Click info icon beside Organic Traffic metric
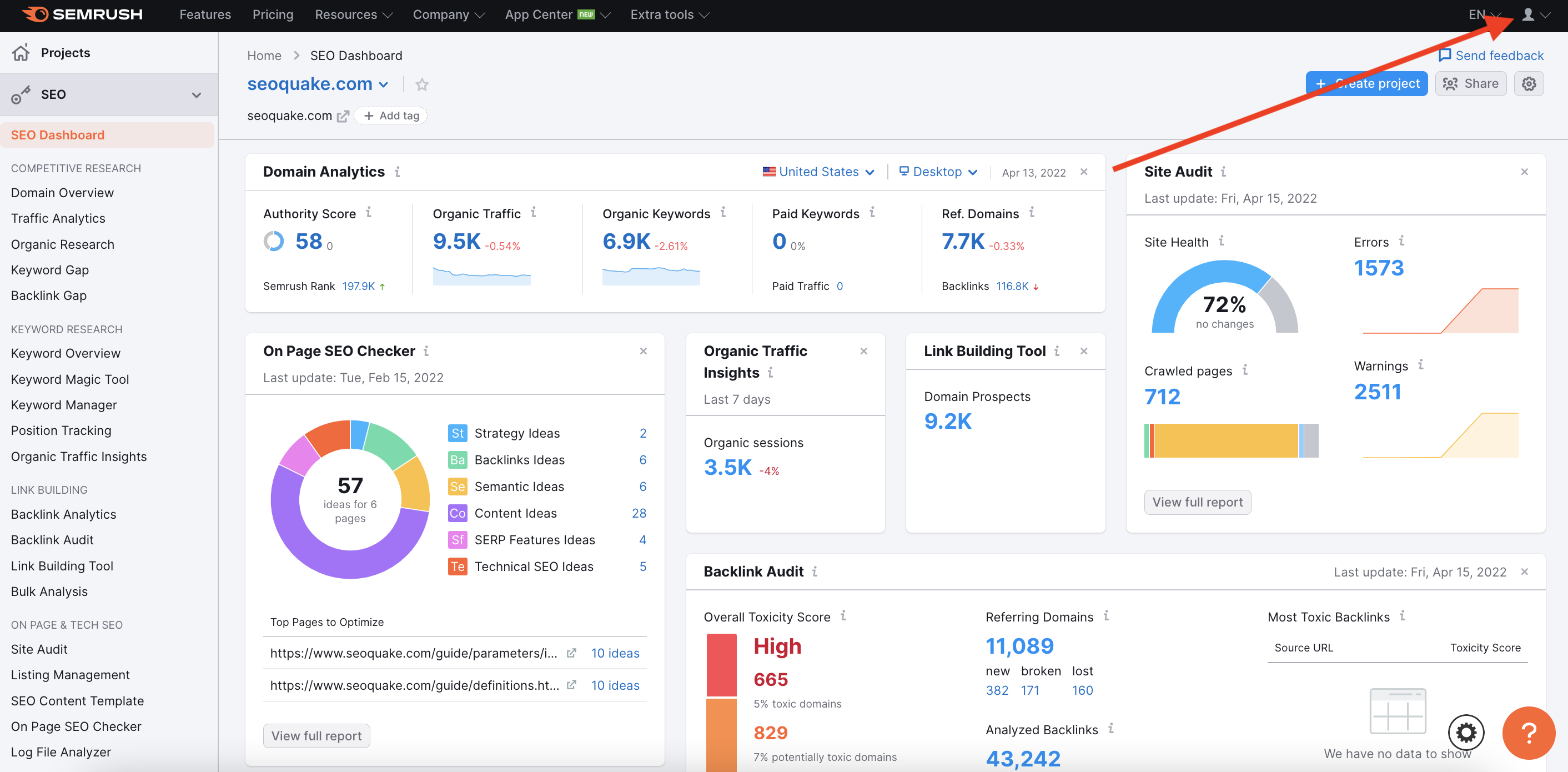The height and width of the screenshot is (772, 1568). pyautogui.click(x=533, y=213)
